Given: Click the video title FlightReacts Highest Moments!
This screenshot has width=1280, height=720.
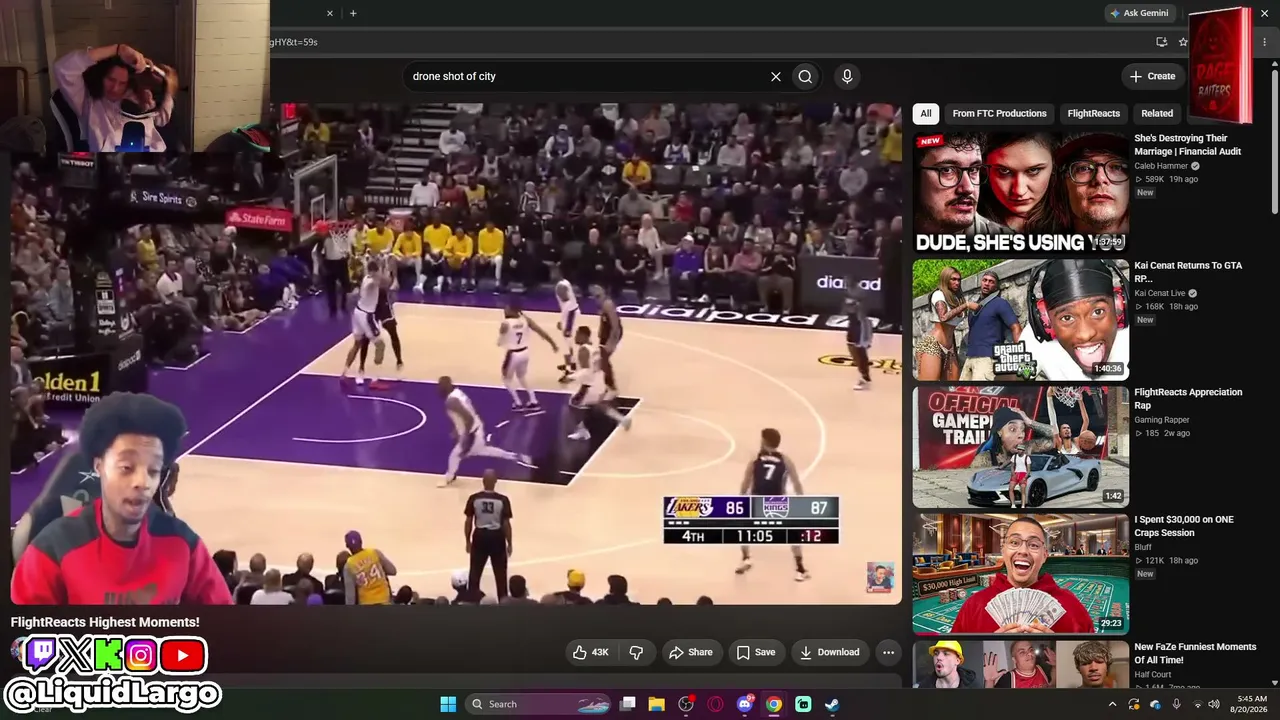Looking at the screenshot, I should pyautogui.click(x=105, y=622).
